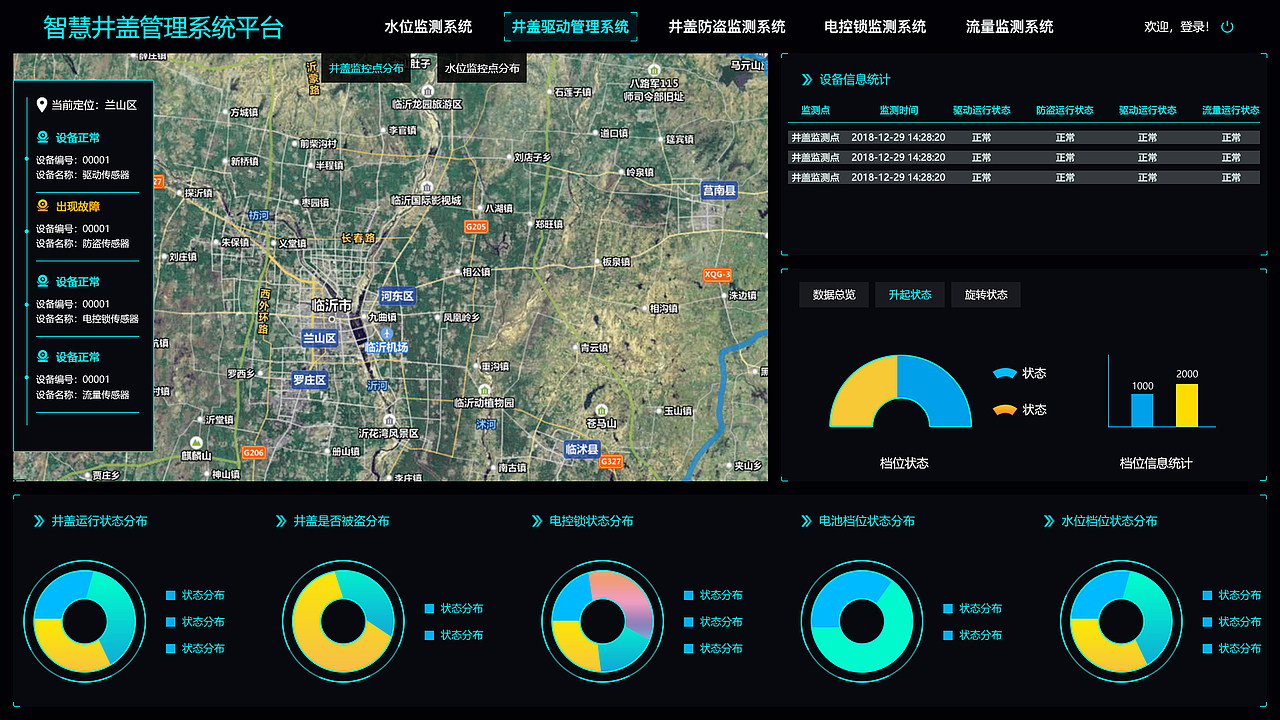
Task: Click the XQG-3 road marker on map
Action: [x=718, y=274]
